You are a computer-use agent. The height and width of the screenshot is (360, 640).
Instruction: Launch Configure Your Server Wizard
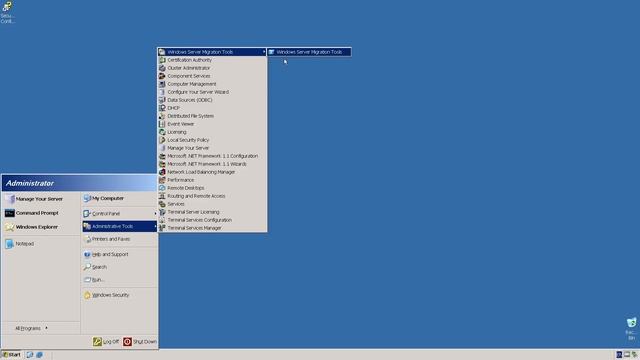pos(212,92)
